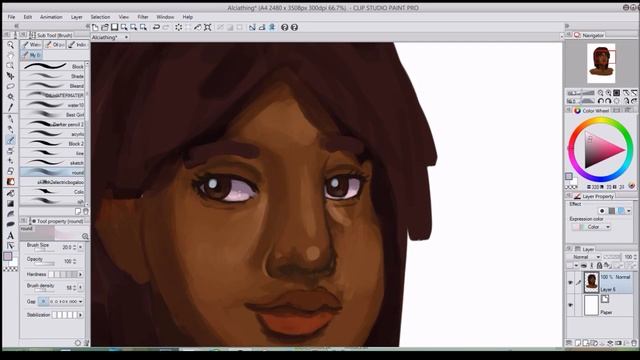Click the New document icon in command bar
This screenshot has width=640, height=360.
click(95, 27)
